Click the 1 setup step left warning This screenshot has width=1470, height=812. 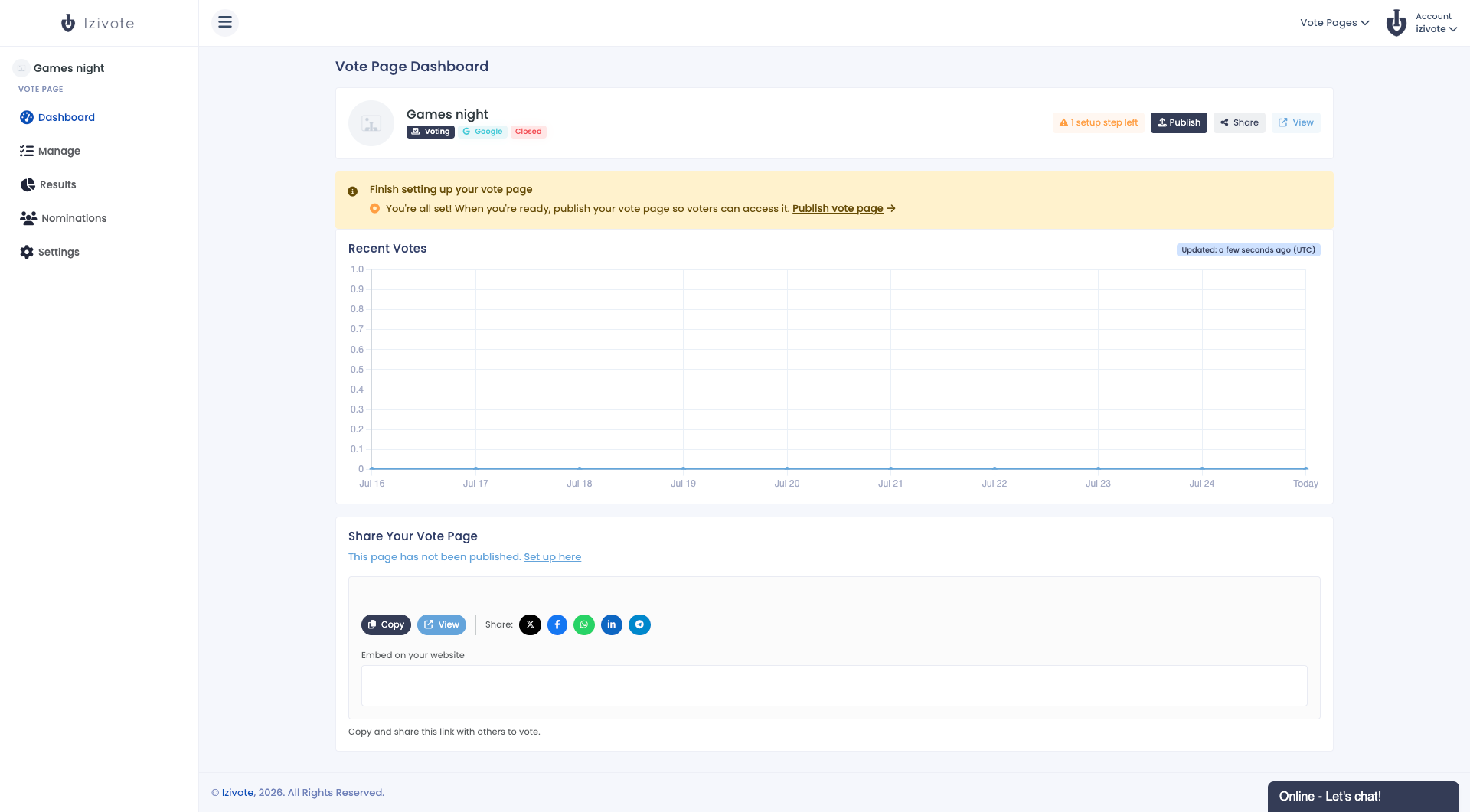click(1098, 122)
